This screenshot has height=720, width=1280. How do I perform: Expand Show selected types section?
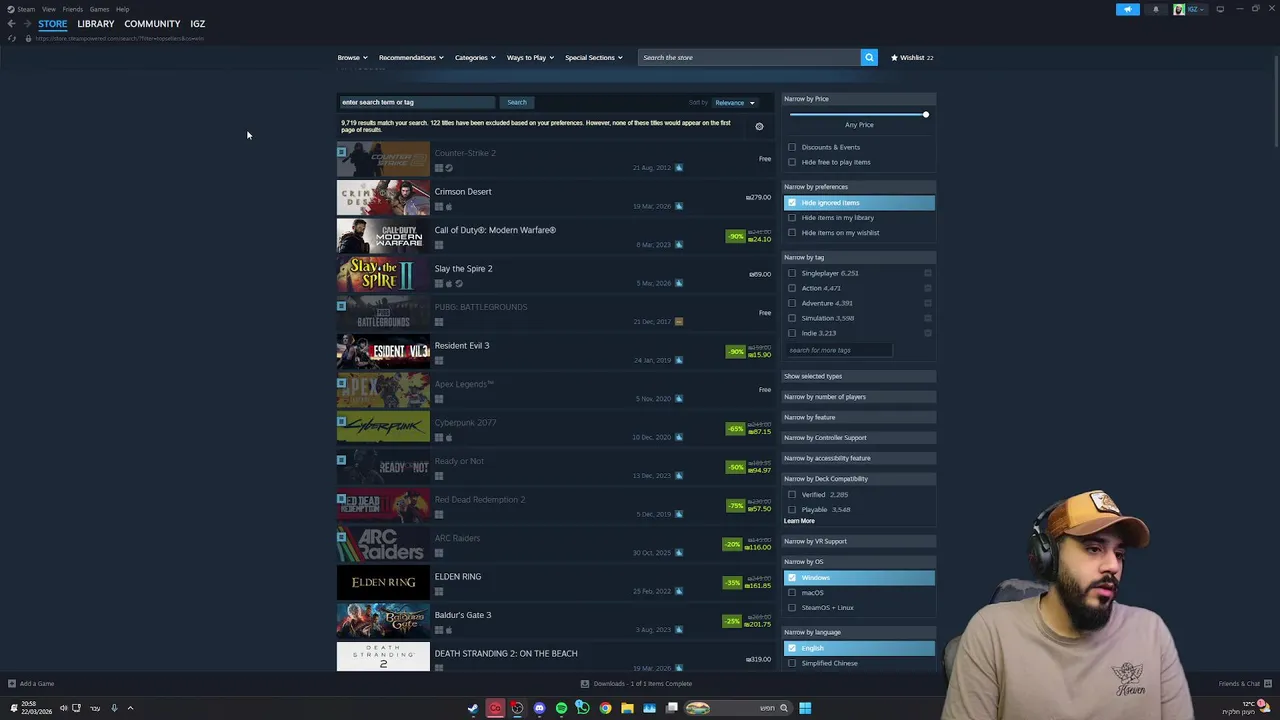click(x=858, y=376)
